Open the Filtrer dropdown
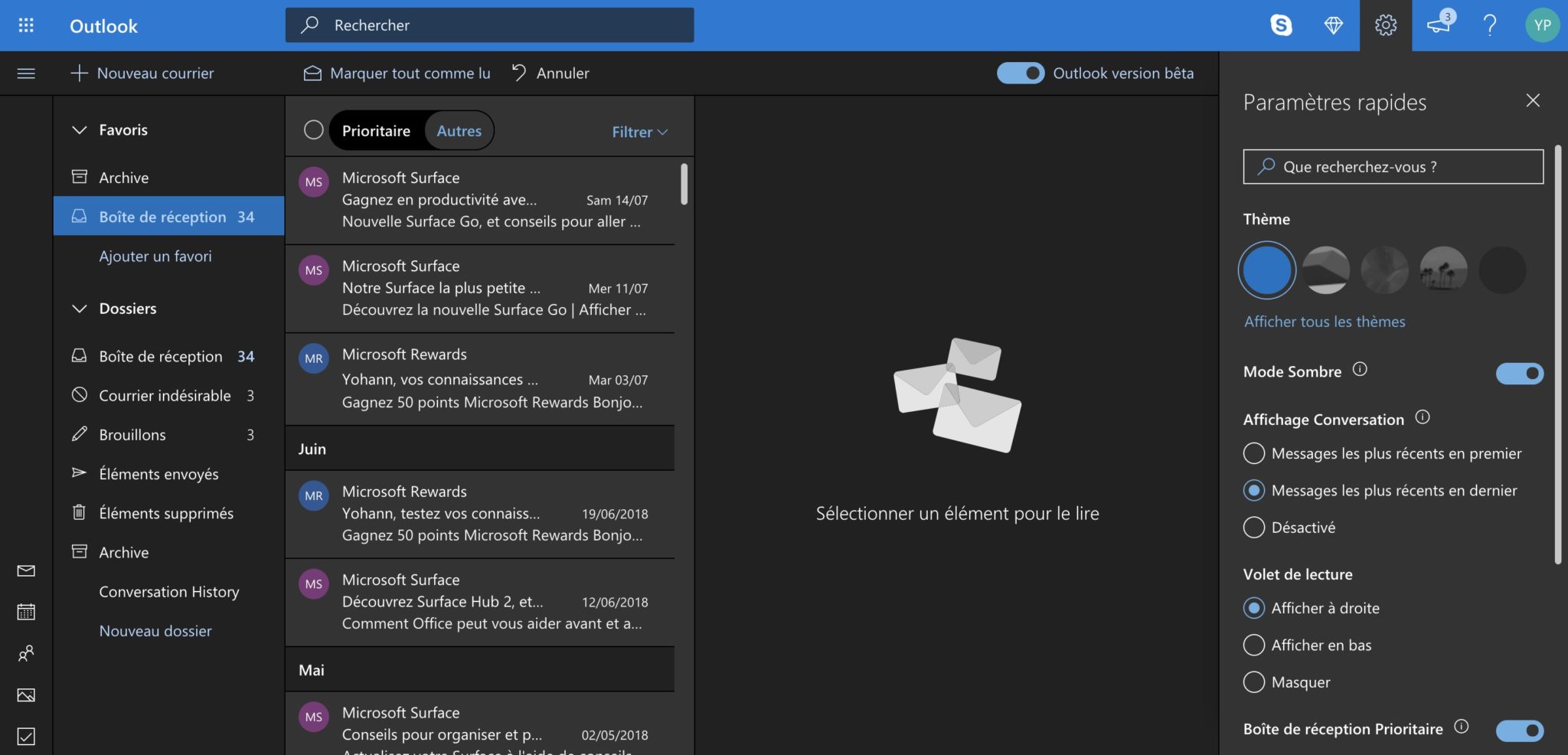The height and width of the screenshot is (755, 1568). click(639, 132)
